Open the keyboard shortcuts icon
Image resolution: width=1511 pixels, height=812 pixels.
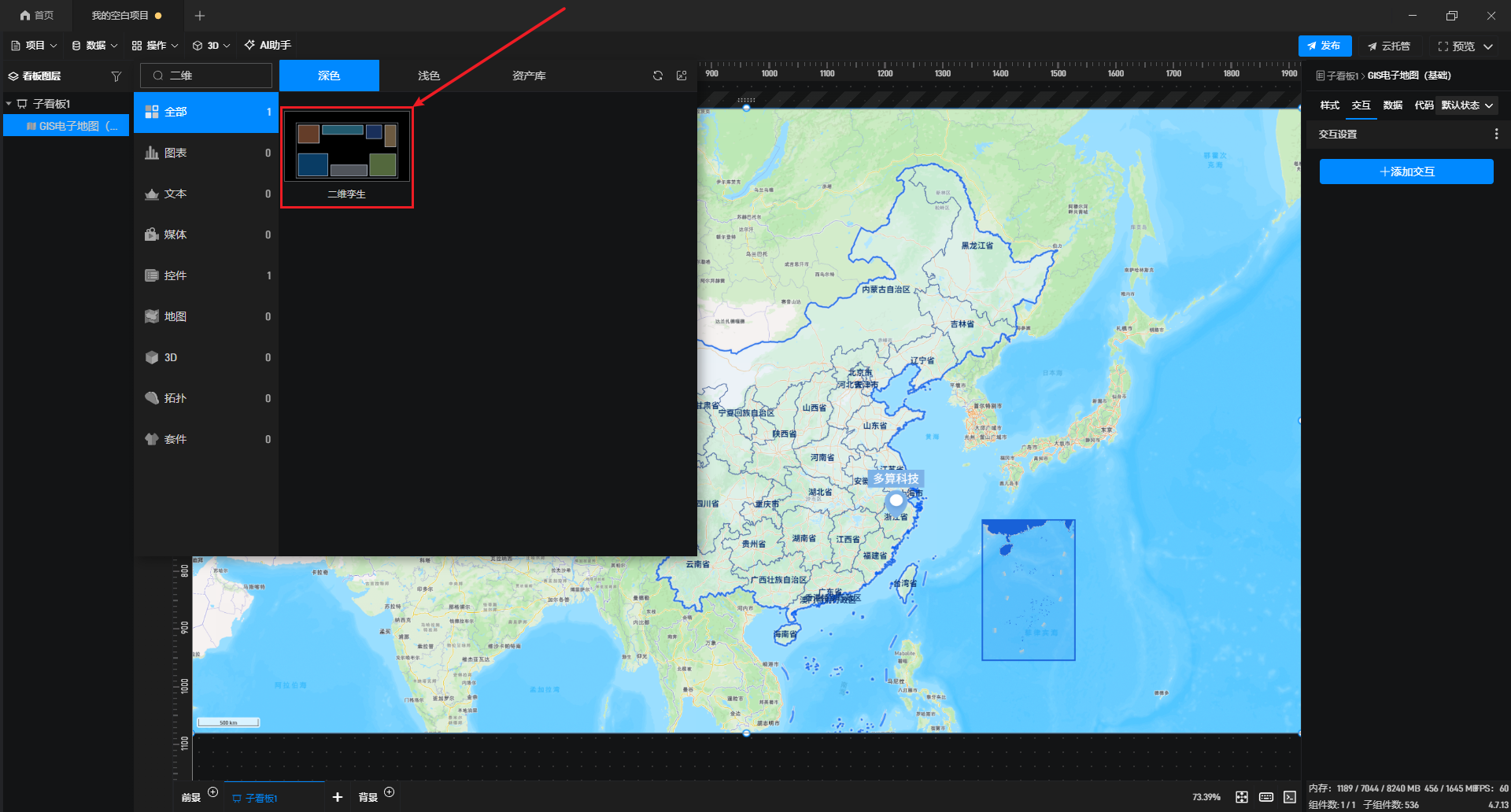[1266, 797]
